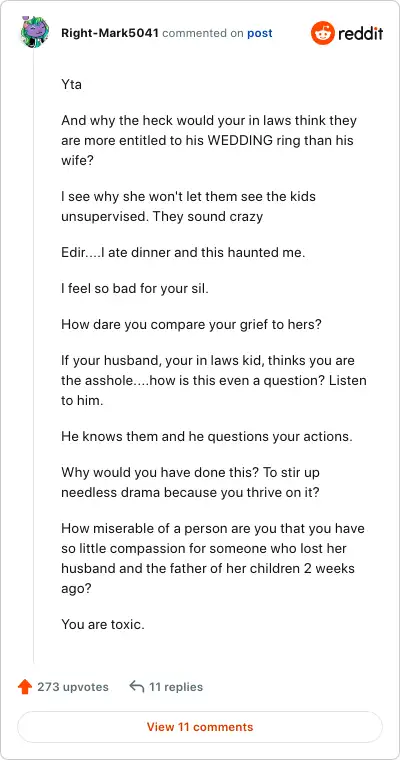Open the blue "post" link
This screenshot has height=760, width=400.
260,33
